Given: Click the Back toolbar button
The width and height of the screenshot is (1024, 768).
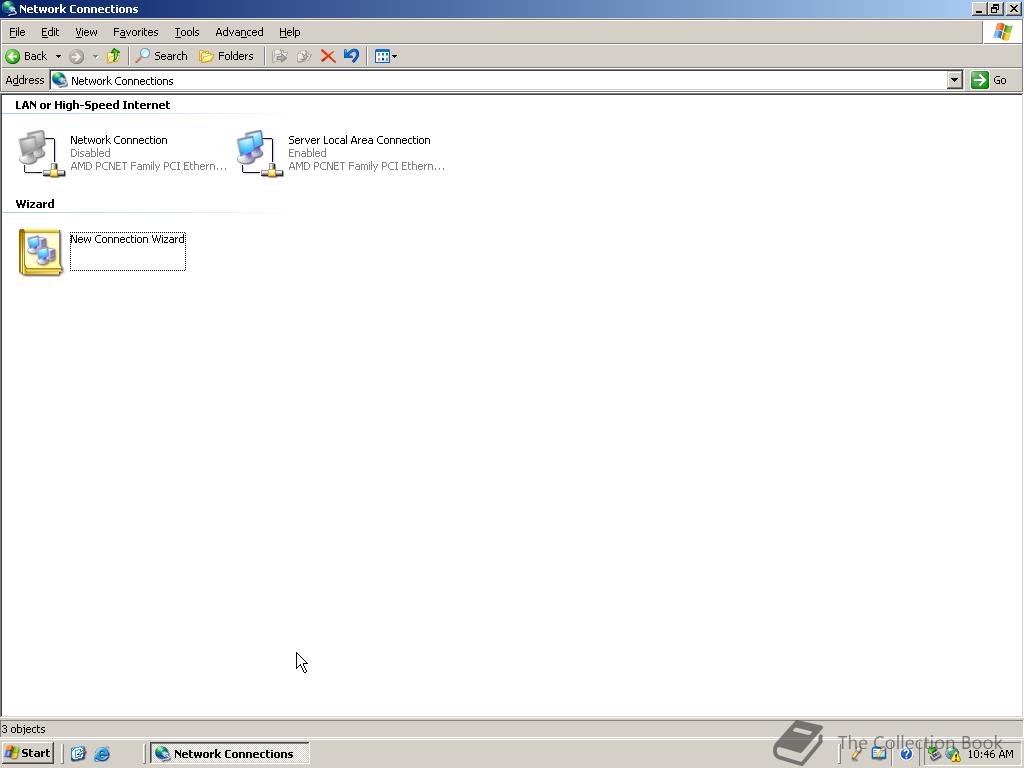Looking at the screenshot, I should coord(27,56).
